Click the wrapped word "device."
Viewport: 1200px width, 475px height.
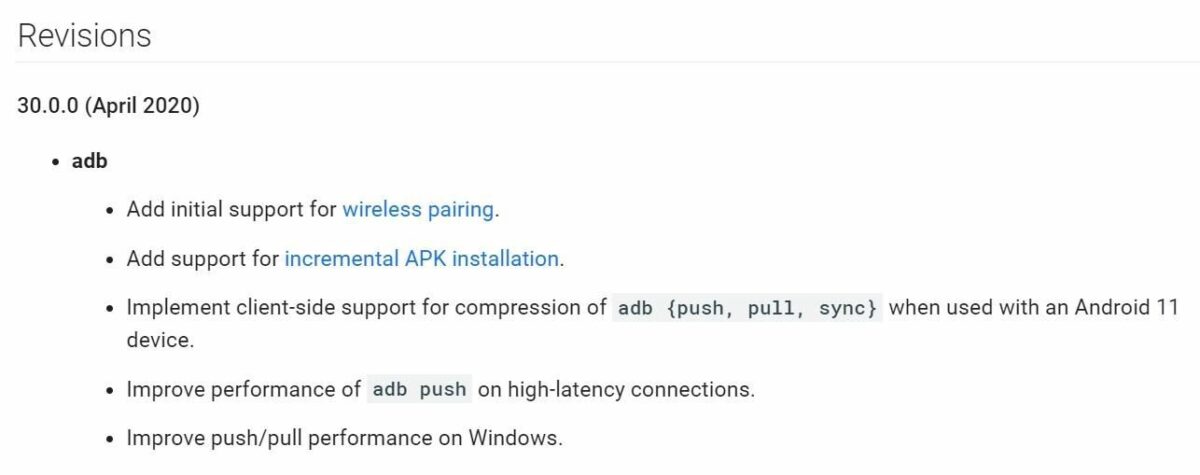(160, 340)
